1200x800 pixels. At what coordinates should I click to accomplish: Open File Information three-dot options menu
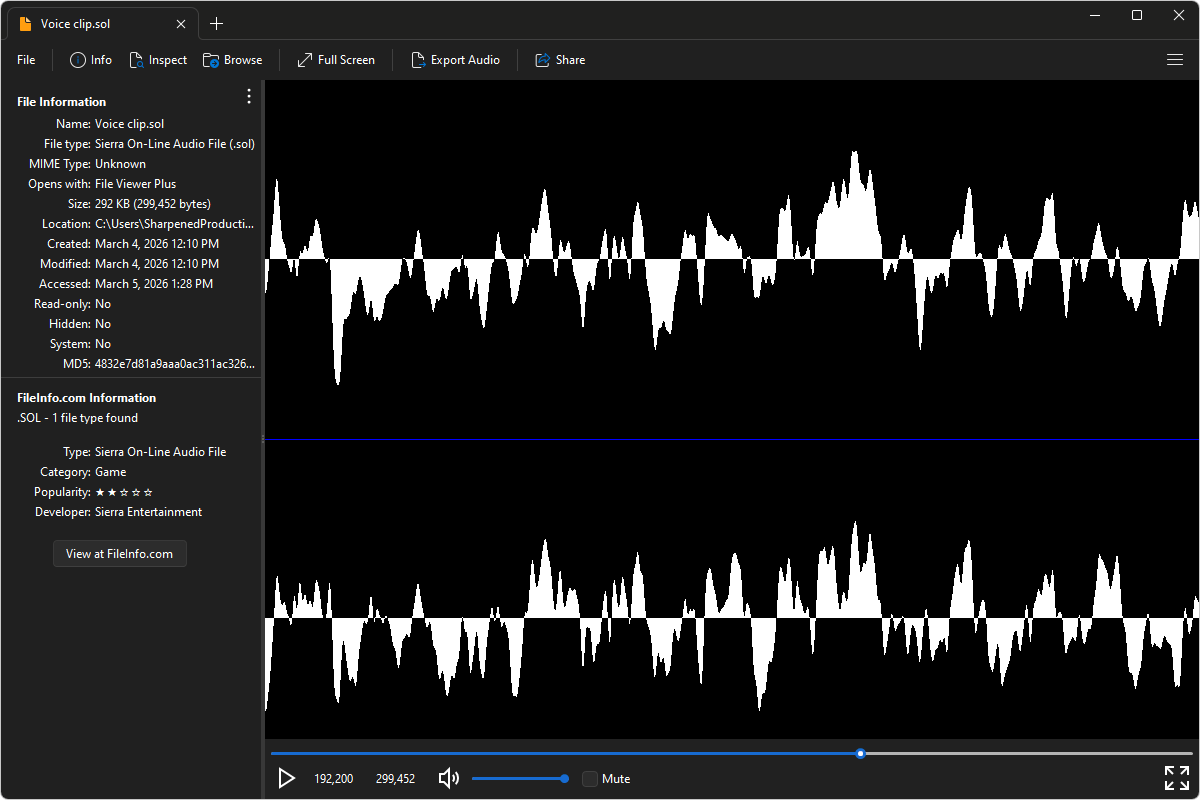click(249, 97)
